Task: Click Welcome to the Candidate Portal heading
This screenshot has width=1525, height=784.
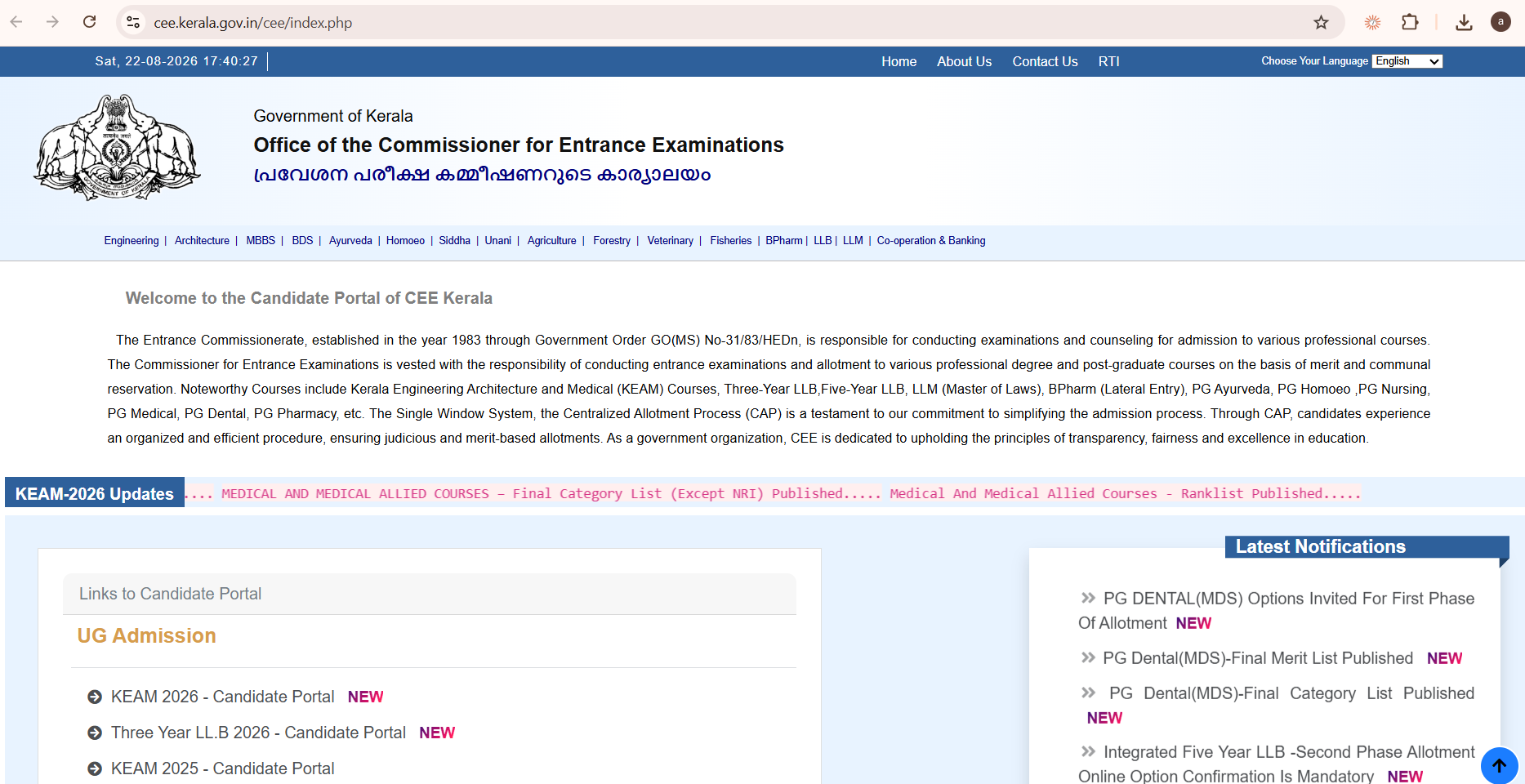Action: [309, 298]
